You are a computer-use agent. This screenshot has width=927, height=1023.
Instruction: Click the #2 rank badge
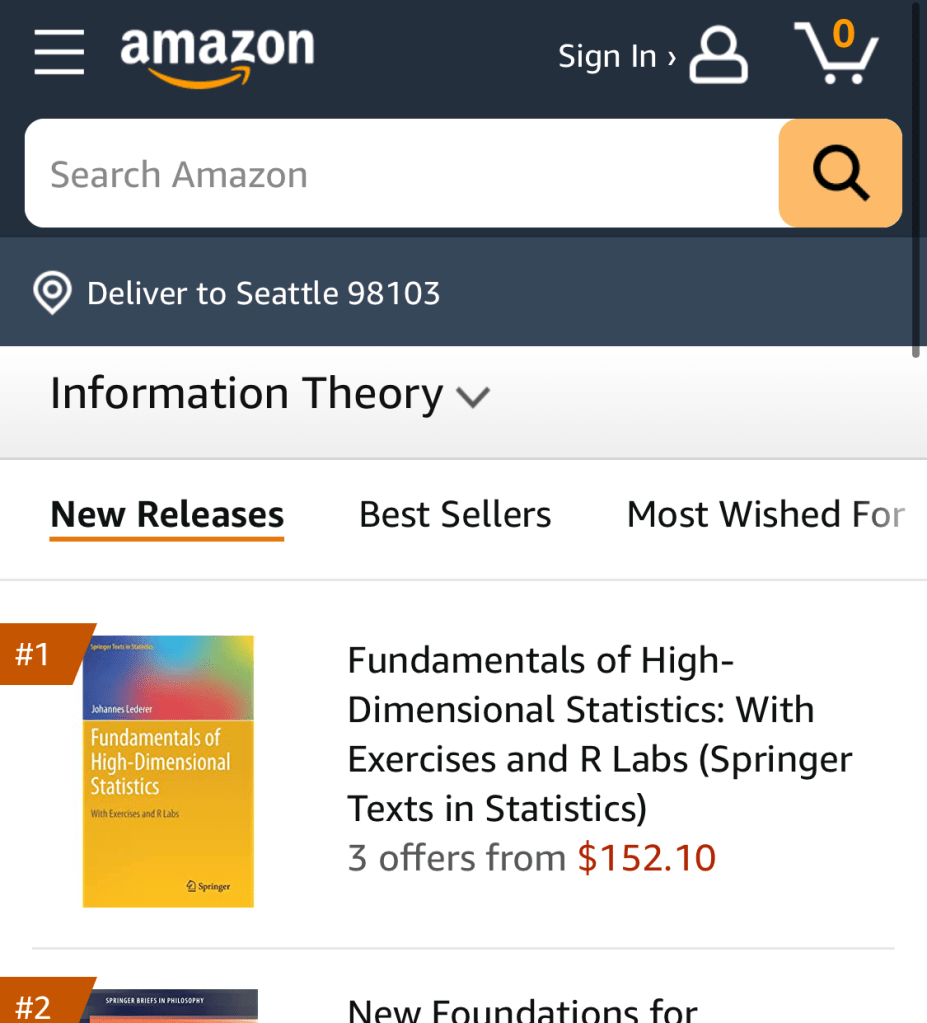(x=36, y=1004)
